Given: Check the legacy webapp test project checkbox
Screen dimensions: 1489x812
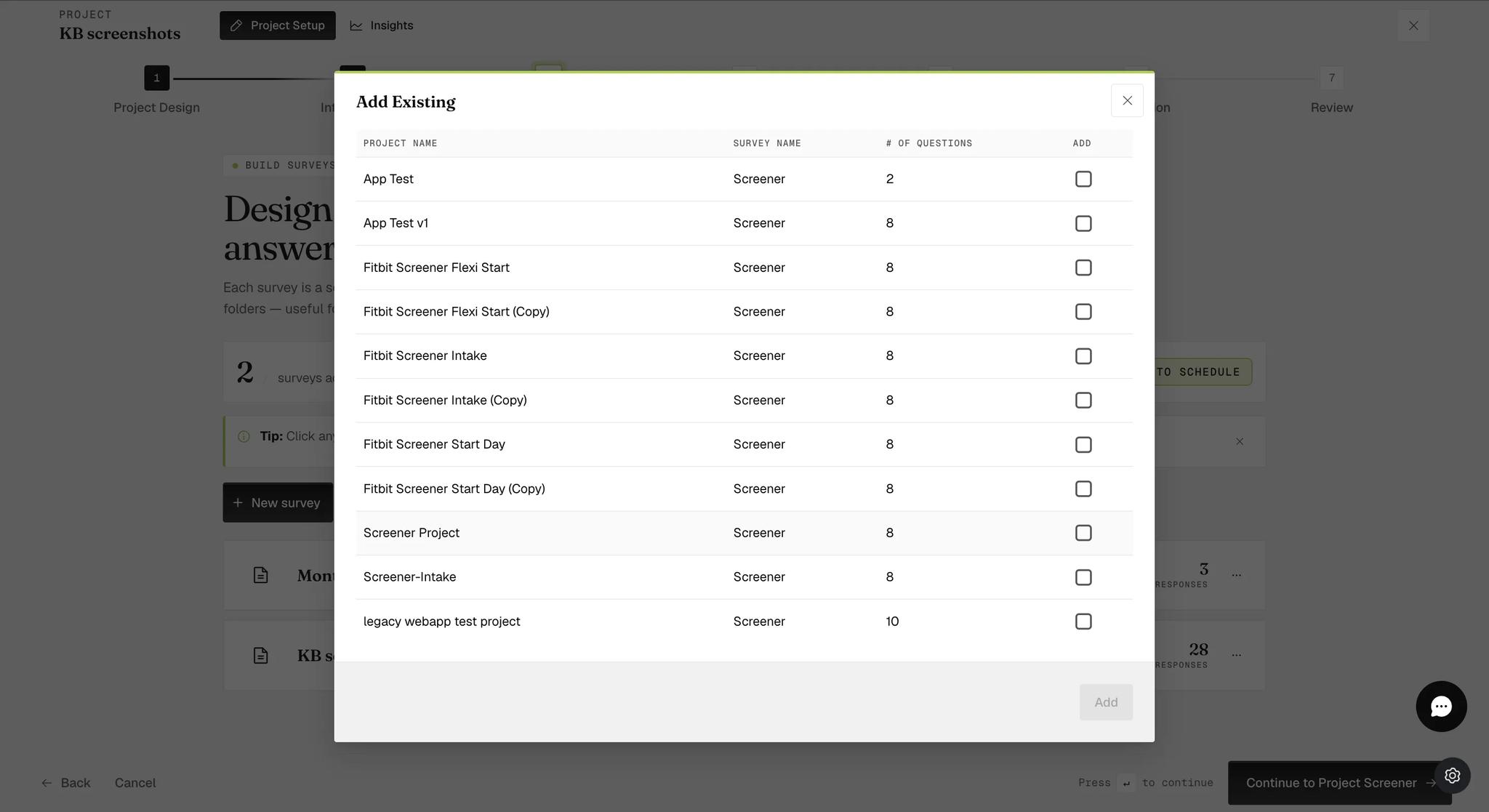Looking at the screenshot, I should tap(1083, 622).
